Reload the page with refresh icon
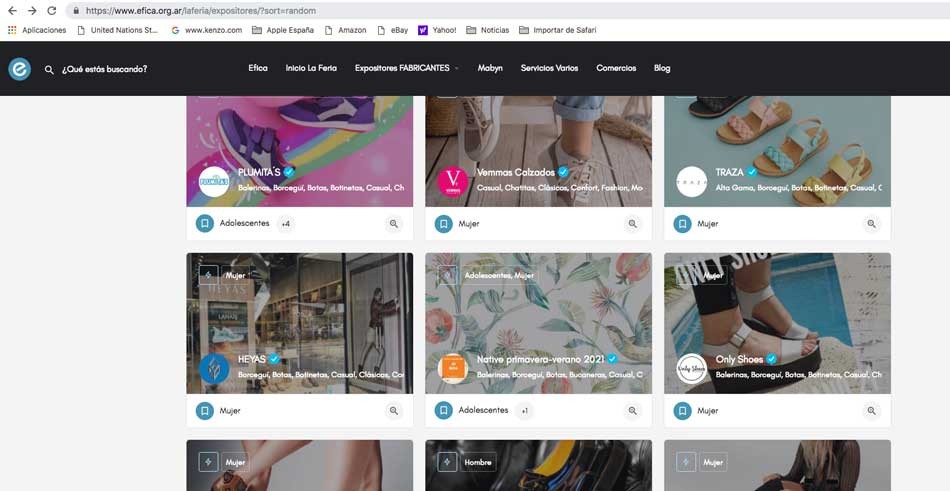This screenshot has height=491, width=950. coord(51,11)
